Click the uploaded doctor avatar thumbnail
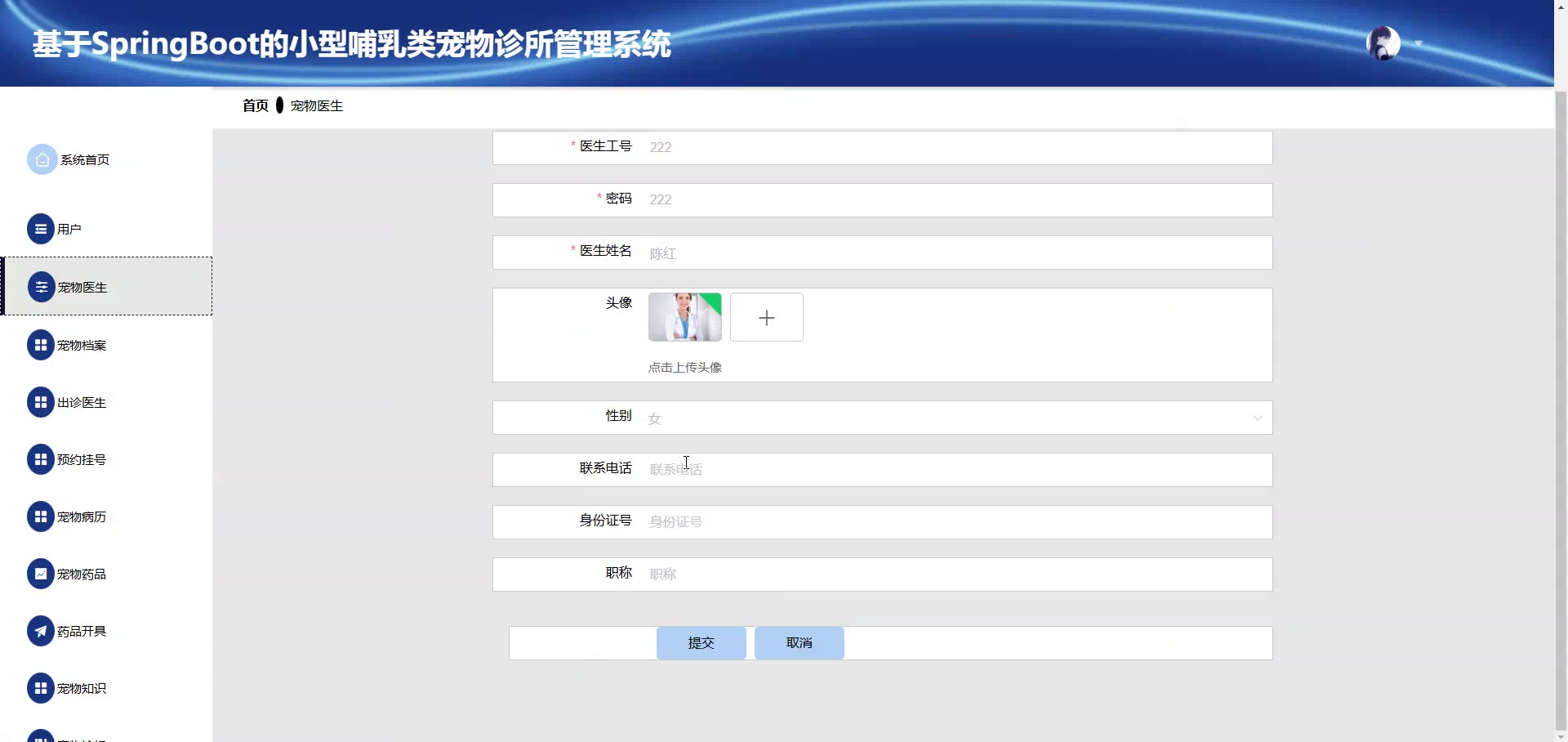This screenshot has width=1568, height=742. (685, 317)
